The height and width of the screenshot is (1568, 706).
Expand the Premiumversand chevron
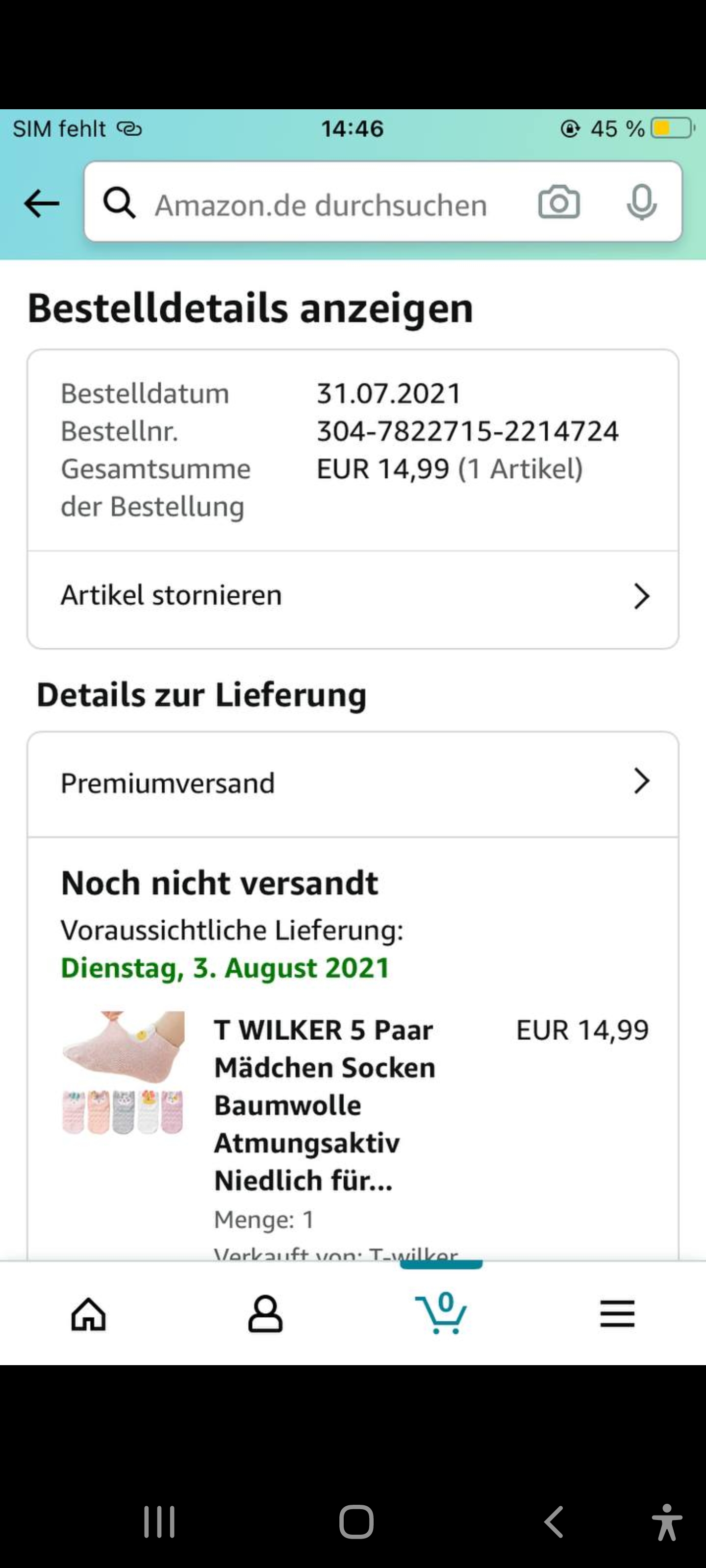(x=641, y=782)
